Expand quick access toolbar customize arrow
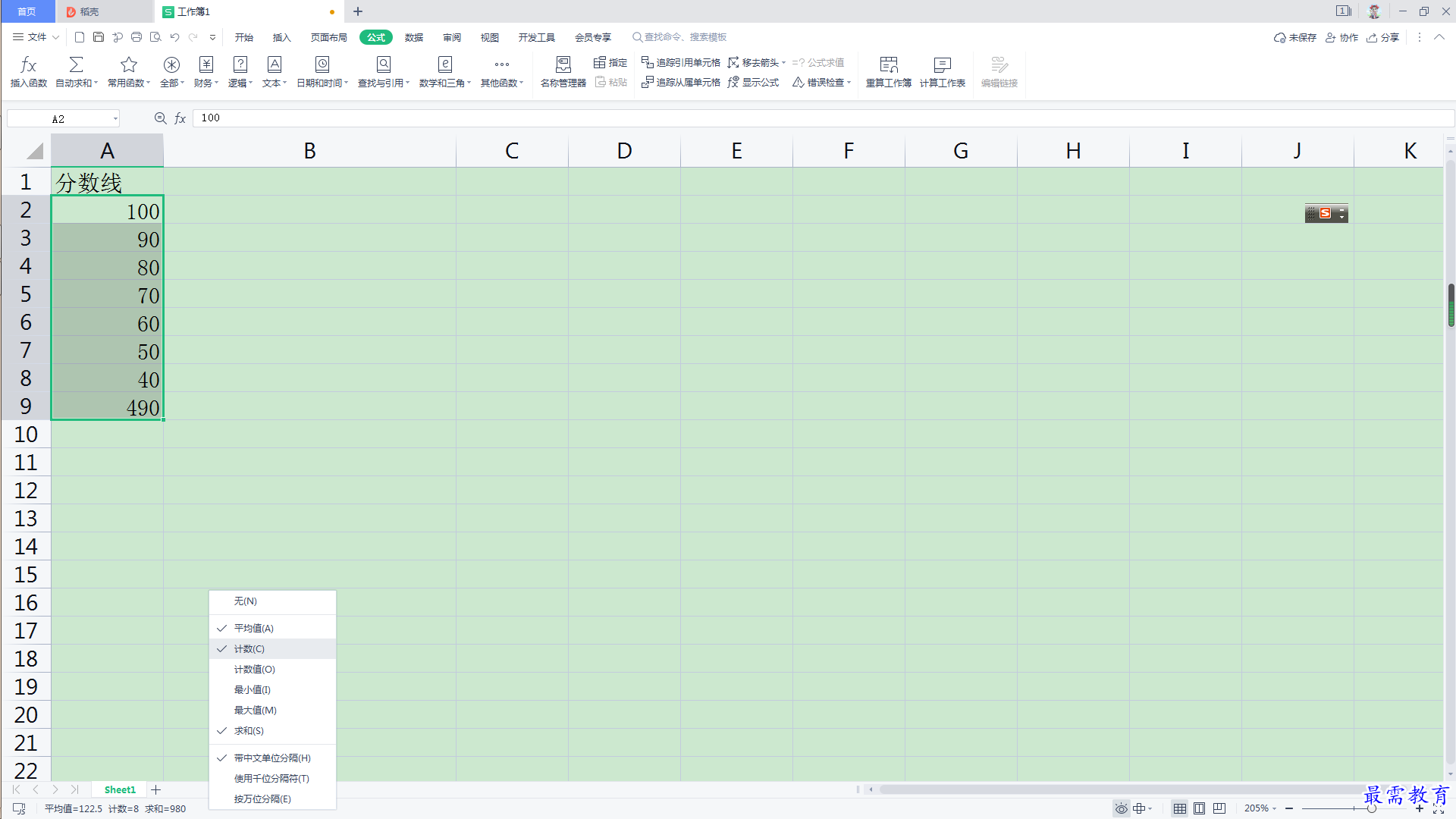The width and height of the screenshot is (1456, 819). point(213,37)
